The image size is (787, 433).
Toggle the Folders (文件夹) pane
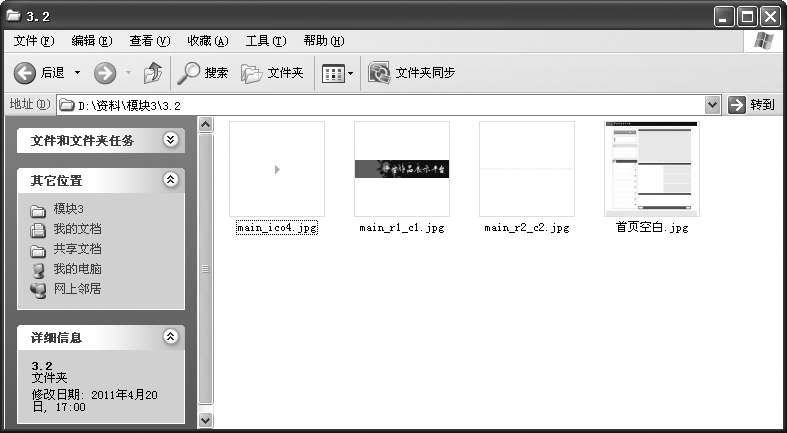point(273,73)
